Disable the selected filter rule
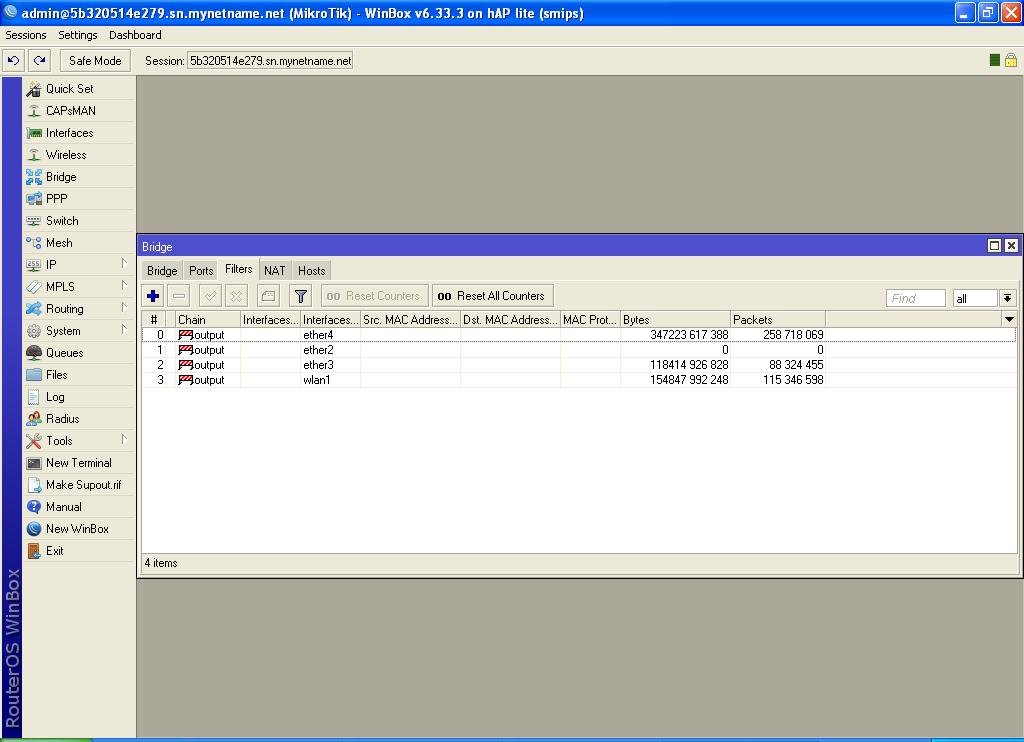Image resolution: width=1024 pixels, height=742 pixels. coord(236,296)
